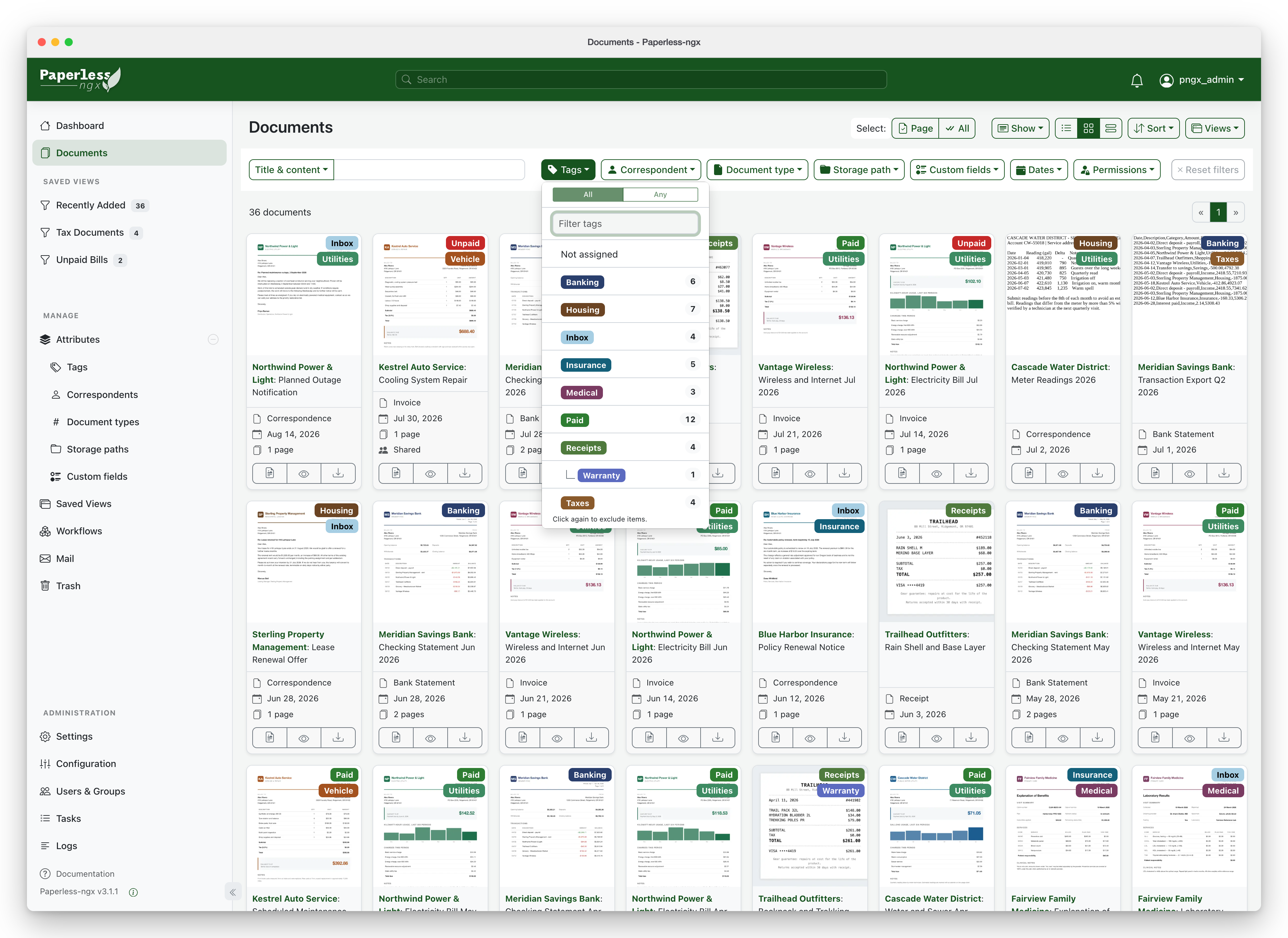Image resolution: width=1288 pixels, height=938 pixels.
Task: Open the Permissions filter dropdown
Action: coord(1117,170)
